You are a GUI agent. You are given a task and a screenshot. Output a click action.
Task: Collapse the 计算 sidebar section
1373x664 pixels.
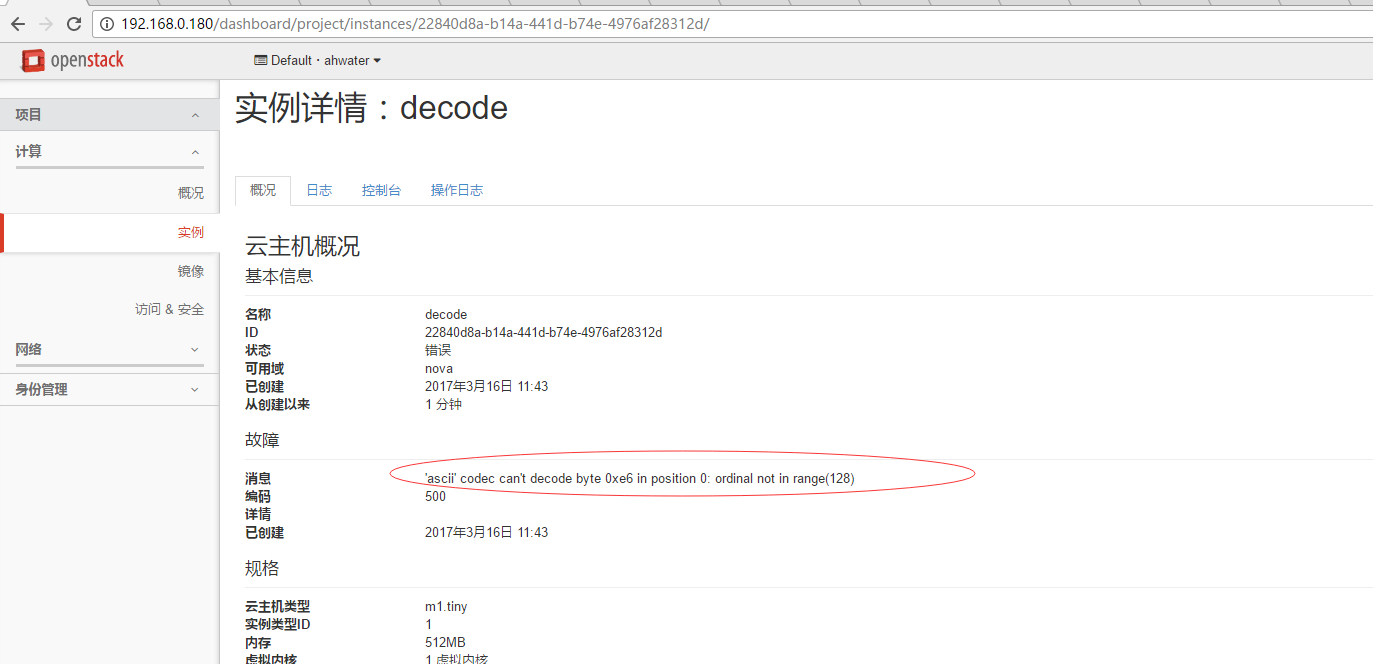point(108,151)
